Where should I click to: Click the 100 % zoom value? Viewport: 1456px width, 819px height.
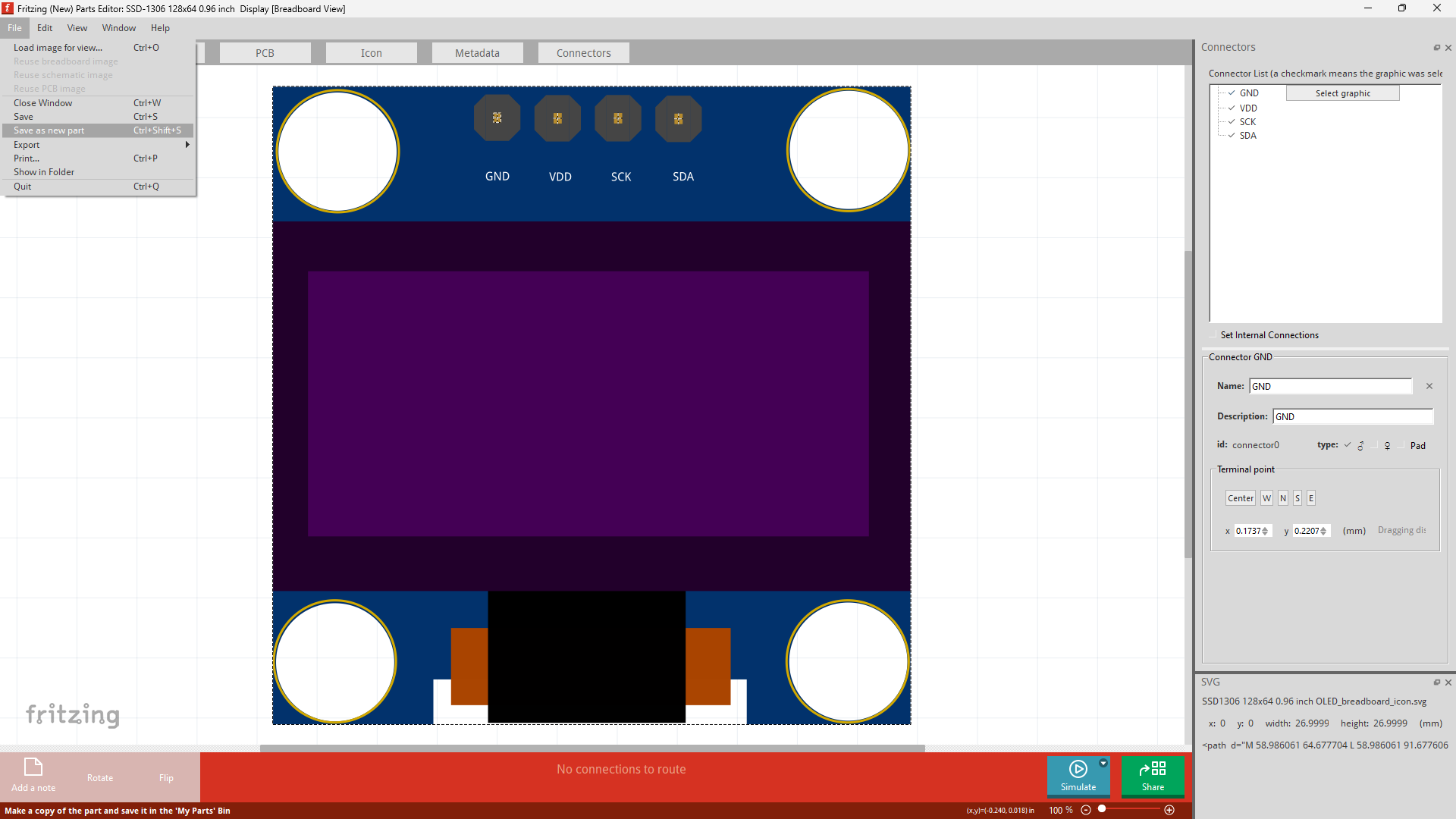coord(1060,810)
